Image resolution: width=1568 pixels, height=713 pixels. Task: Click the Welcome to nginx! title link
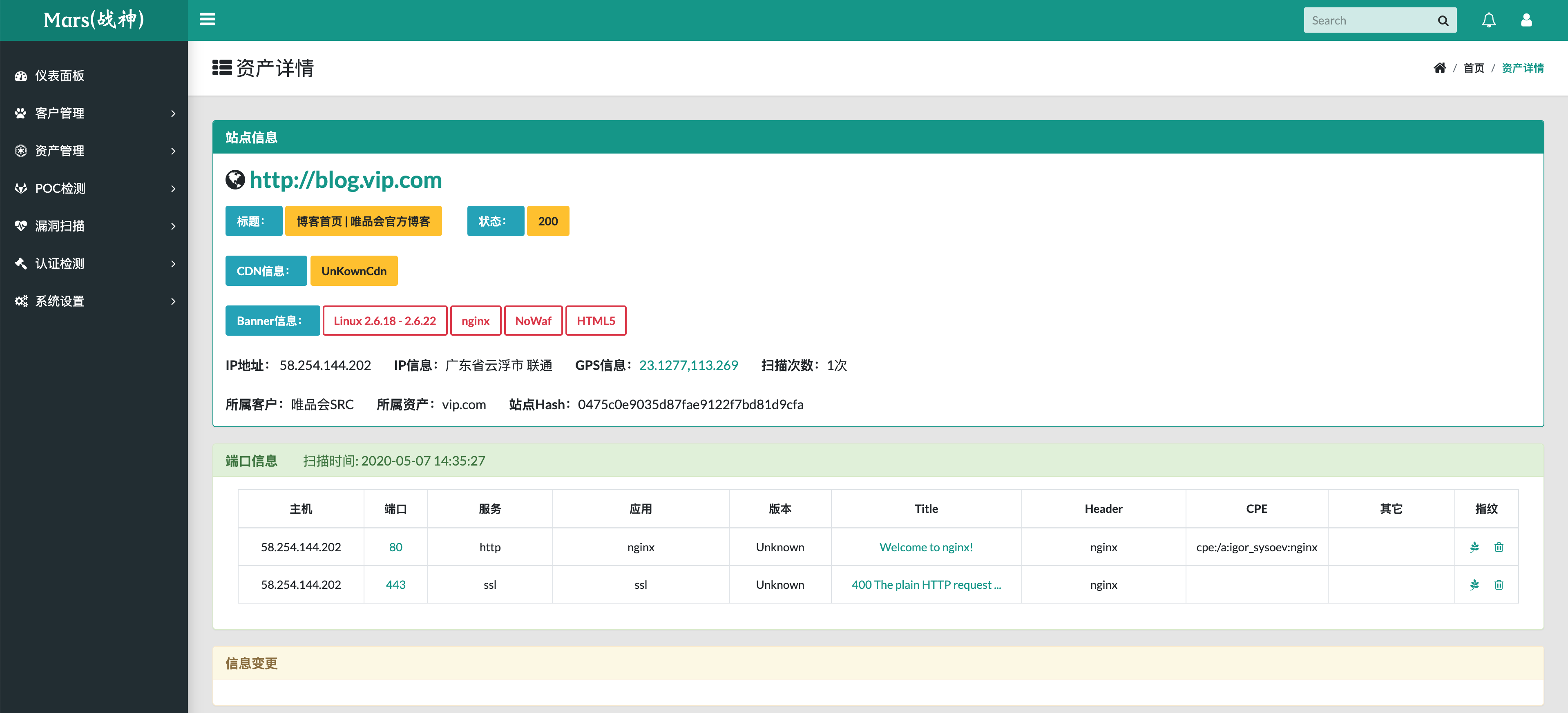pyautogui.click(x=925, y=547)
